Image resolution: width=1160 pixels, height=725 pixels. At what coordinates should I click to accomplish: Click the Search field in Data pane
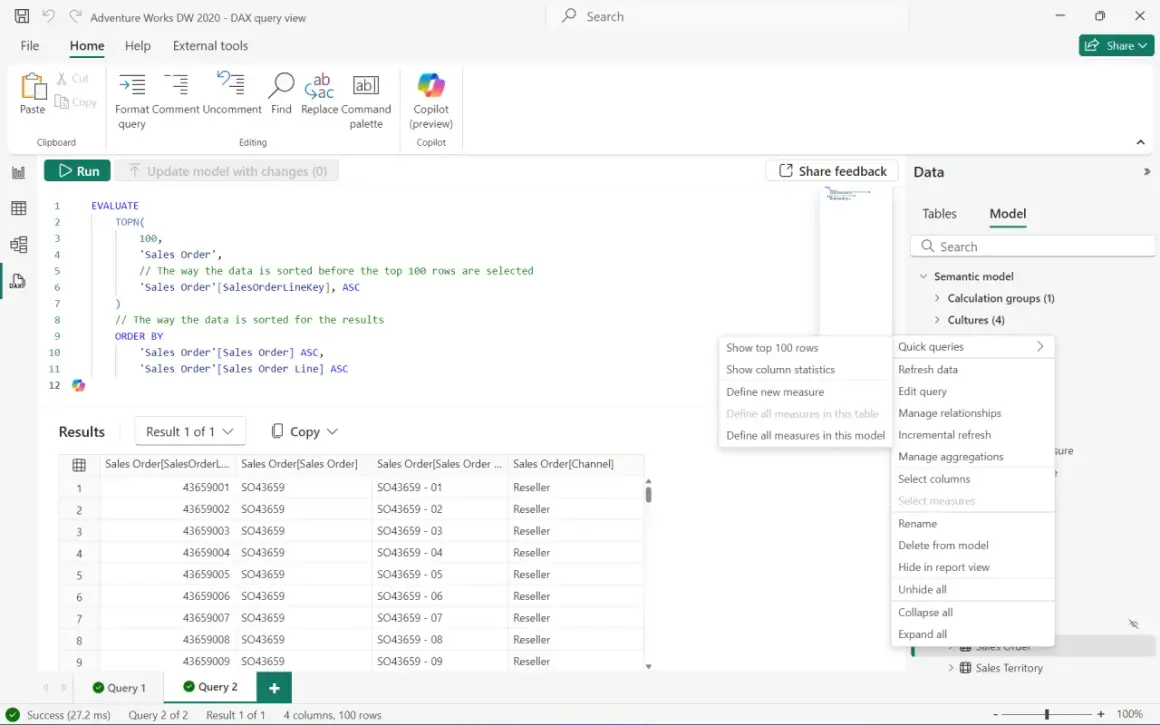point(1033,246)
